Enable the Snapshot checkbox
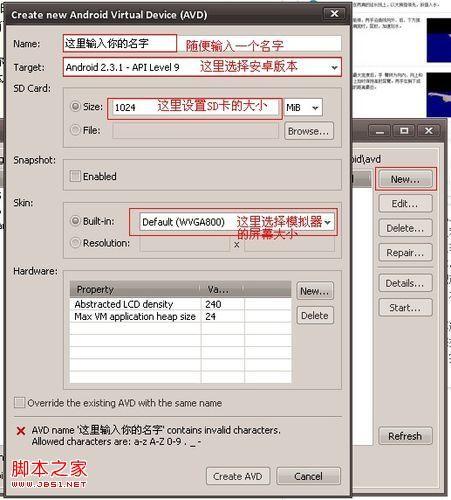The image size is (451, 500). point(75,176)
